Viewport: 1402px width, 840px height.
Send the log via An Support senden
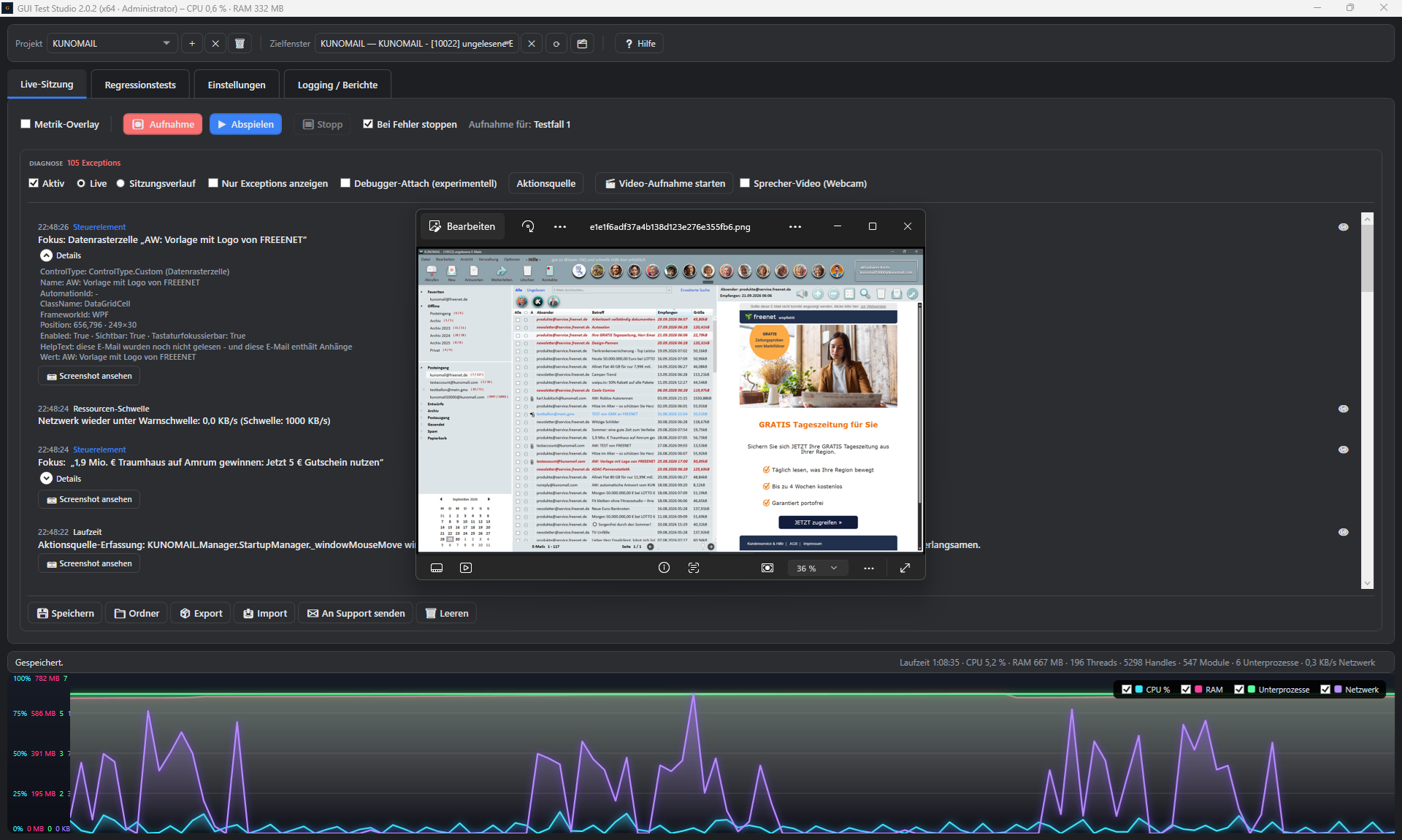[356, 613]
